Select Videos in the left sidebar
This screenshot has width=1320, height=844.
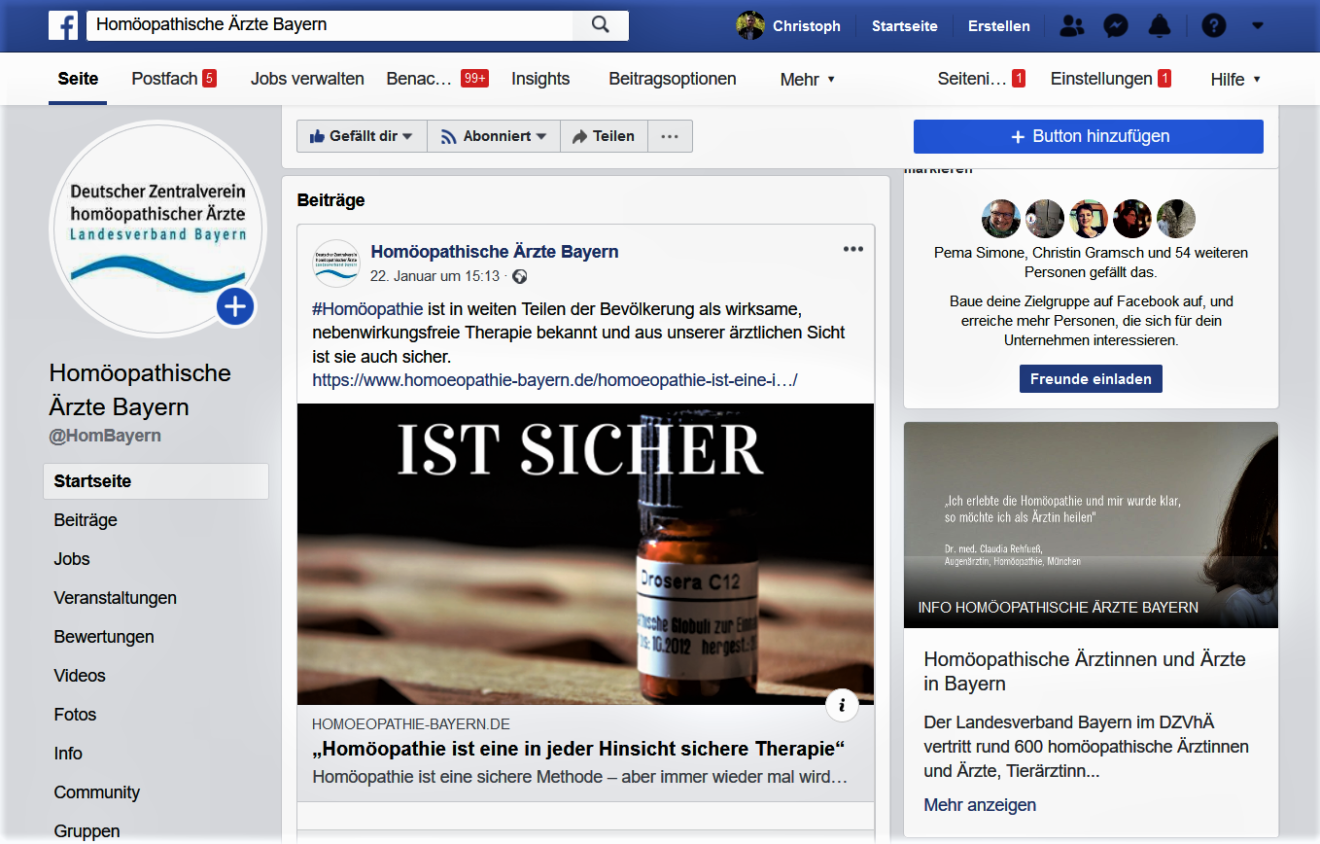coord(79,676)
